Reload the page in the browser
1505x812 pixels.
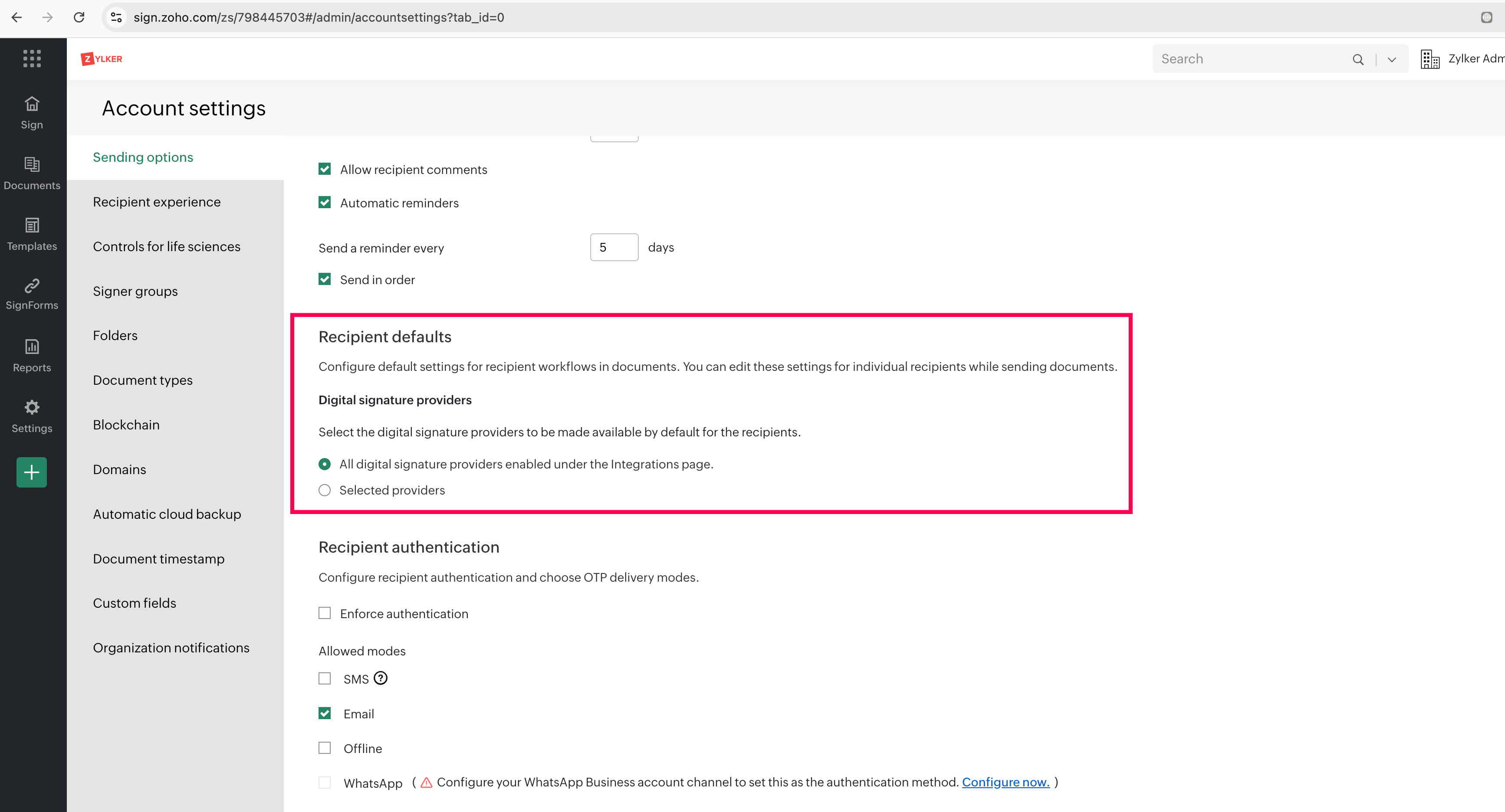tap(79, 17)
